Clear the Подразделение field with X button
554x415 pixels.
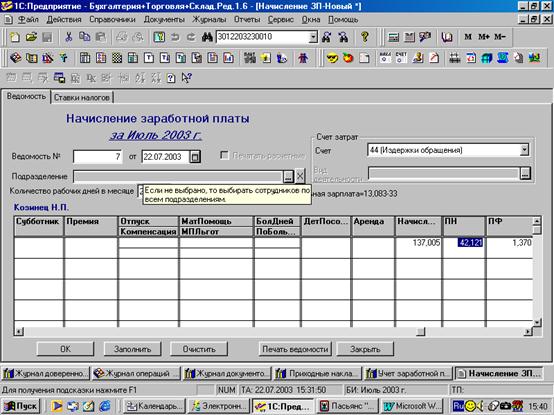(300, 176)
